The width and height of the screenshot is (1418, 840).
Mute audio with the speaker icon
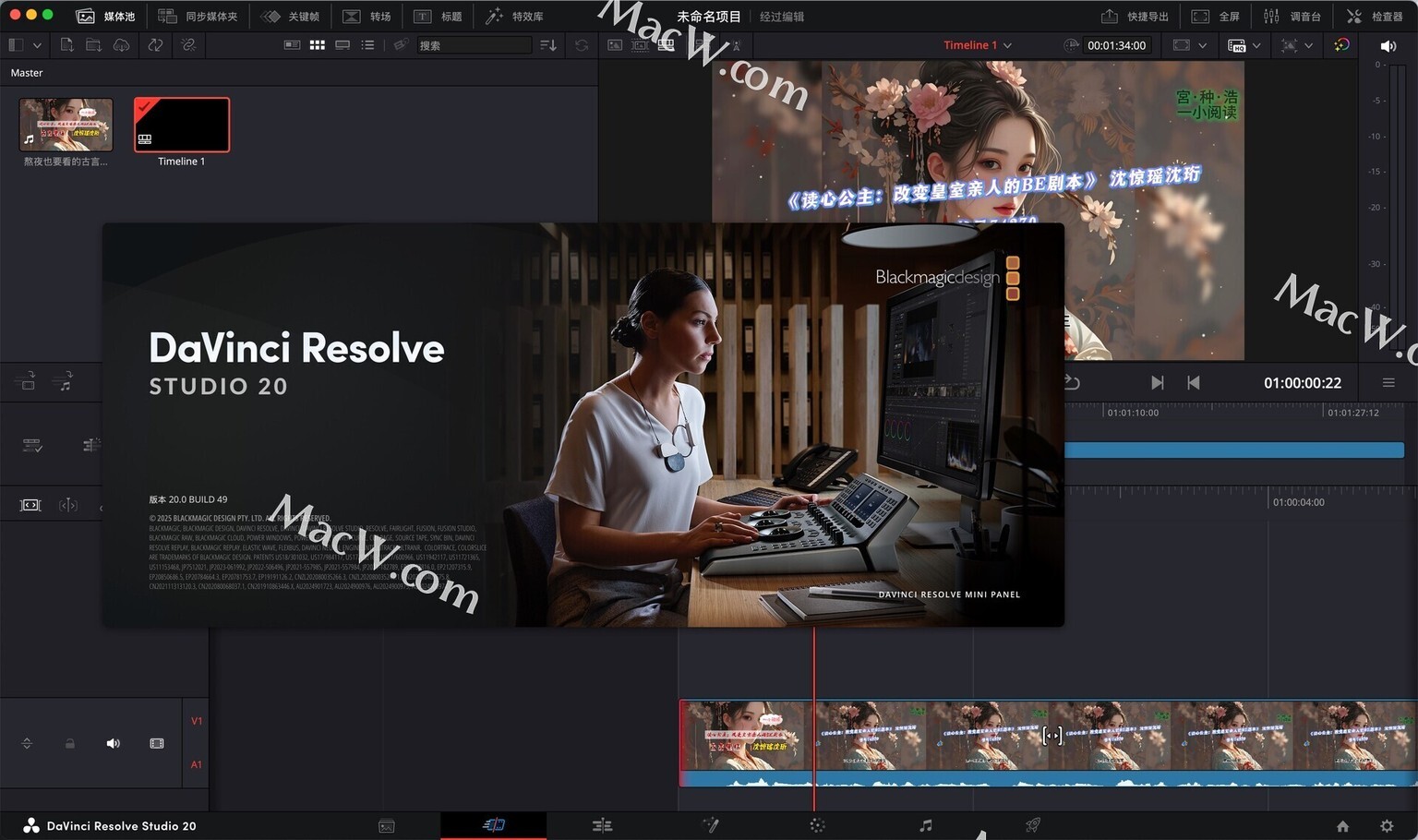tap(1388, 45)
